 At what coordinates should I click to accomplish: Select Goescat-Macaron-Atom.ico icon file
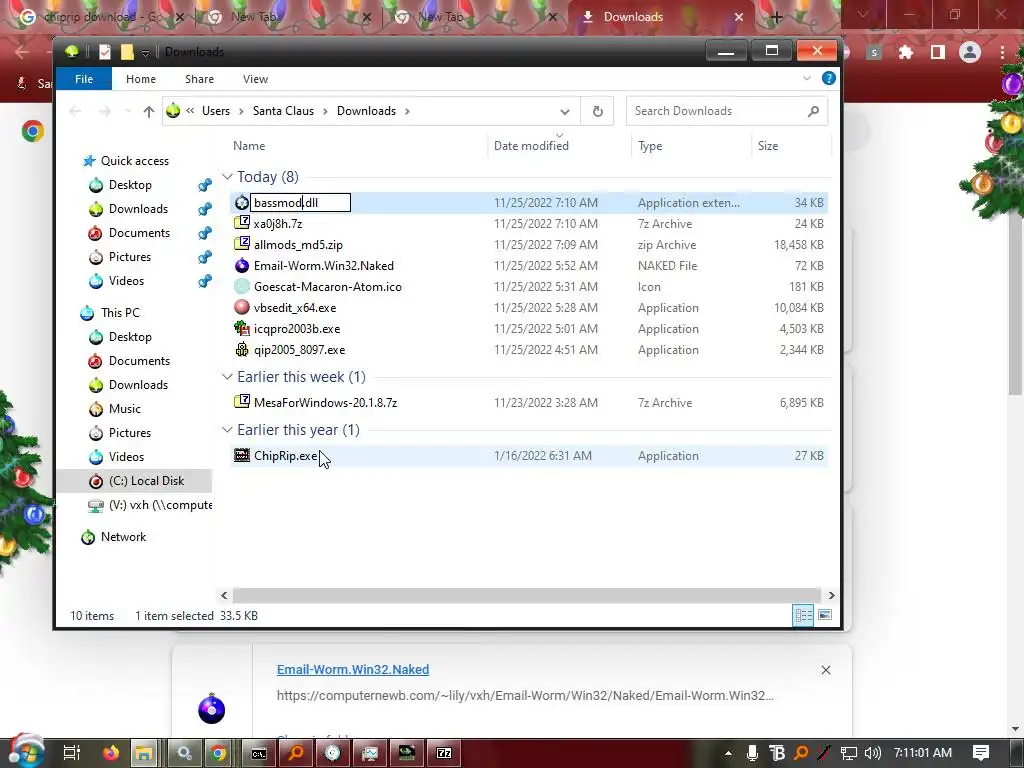pos(242,286)
